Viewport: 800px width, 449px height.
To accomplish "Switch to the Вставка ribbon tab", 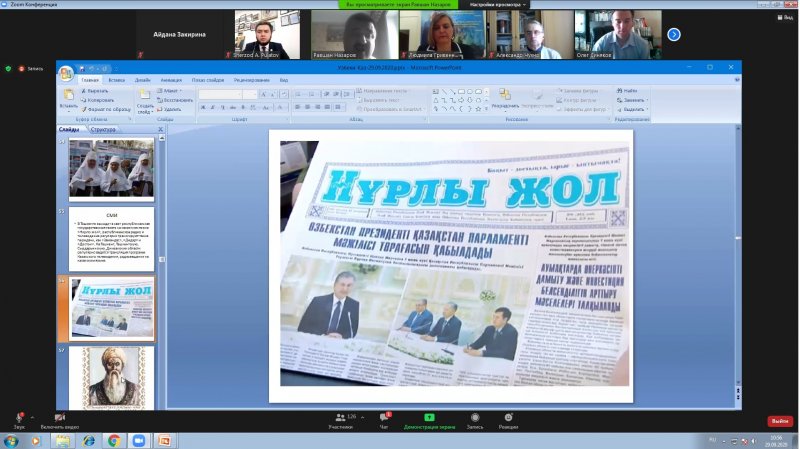I will [x=117, y=80].
